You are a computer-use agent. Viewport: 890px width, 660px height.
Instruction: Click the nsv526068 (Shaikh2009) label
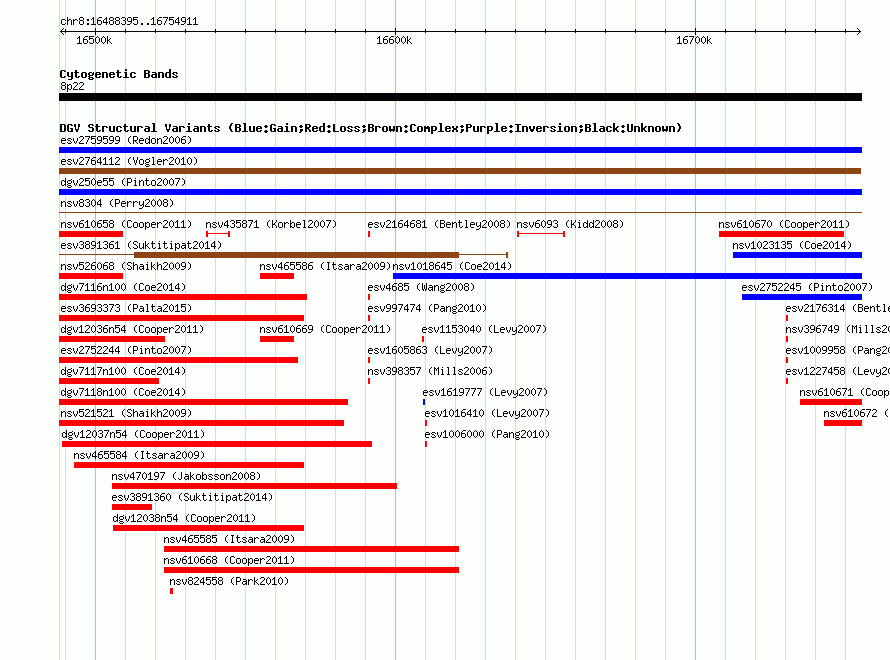(x=126, y=266)
